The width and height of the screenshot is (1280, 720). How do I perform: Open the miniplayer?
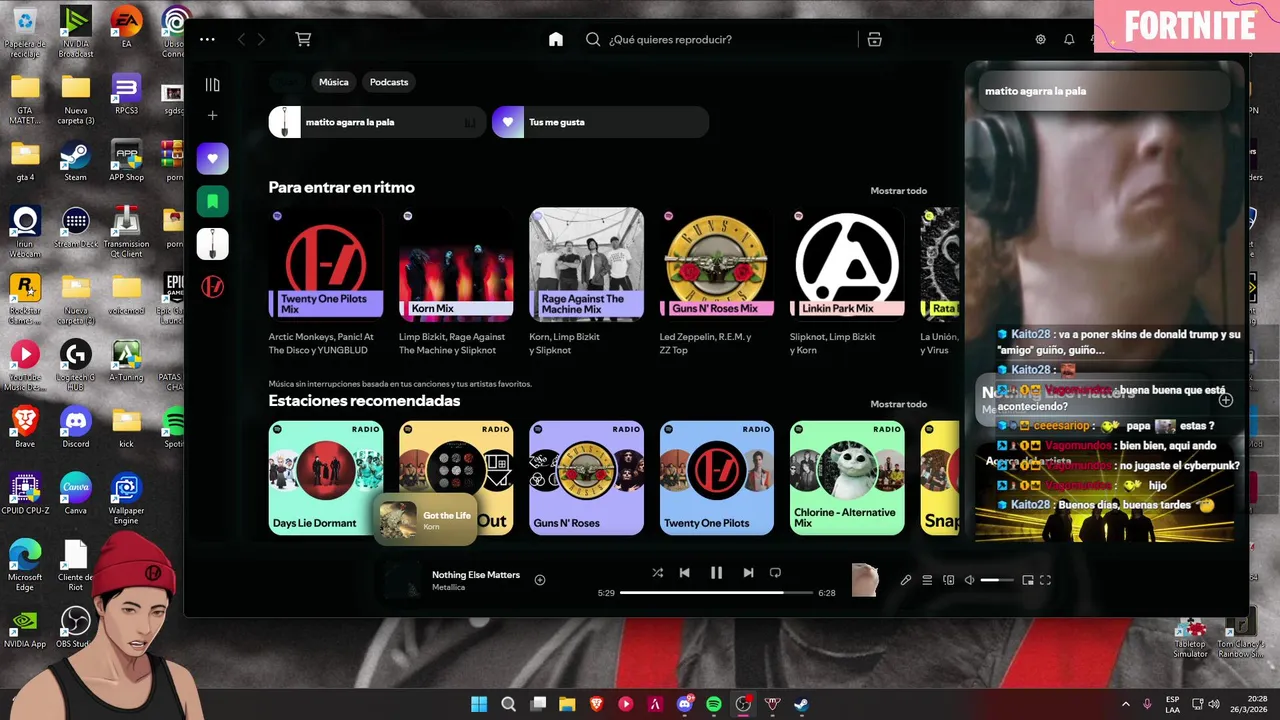1027,580
